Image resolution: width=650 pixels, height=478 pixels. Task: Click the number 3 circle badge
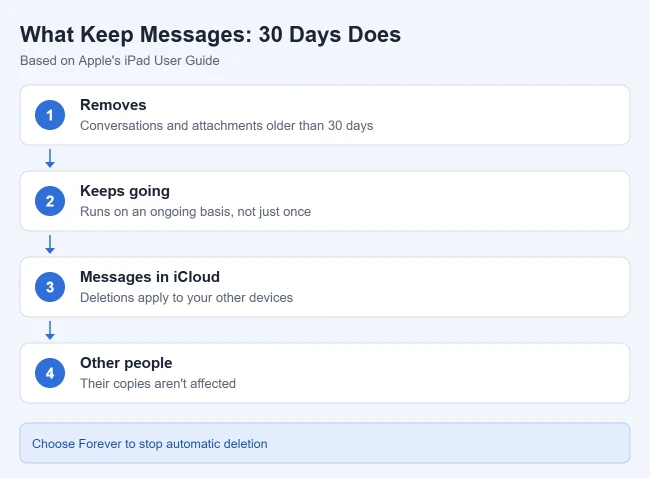(50, 287)
